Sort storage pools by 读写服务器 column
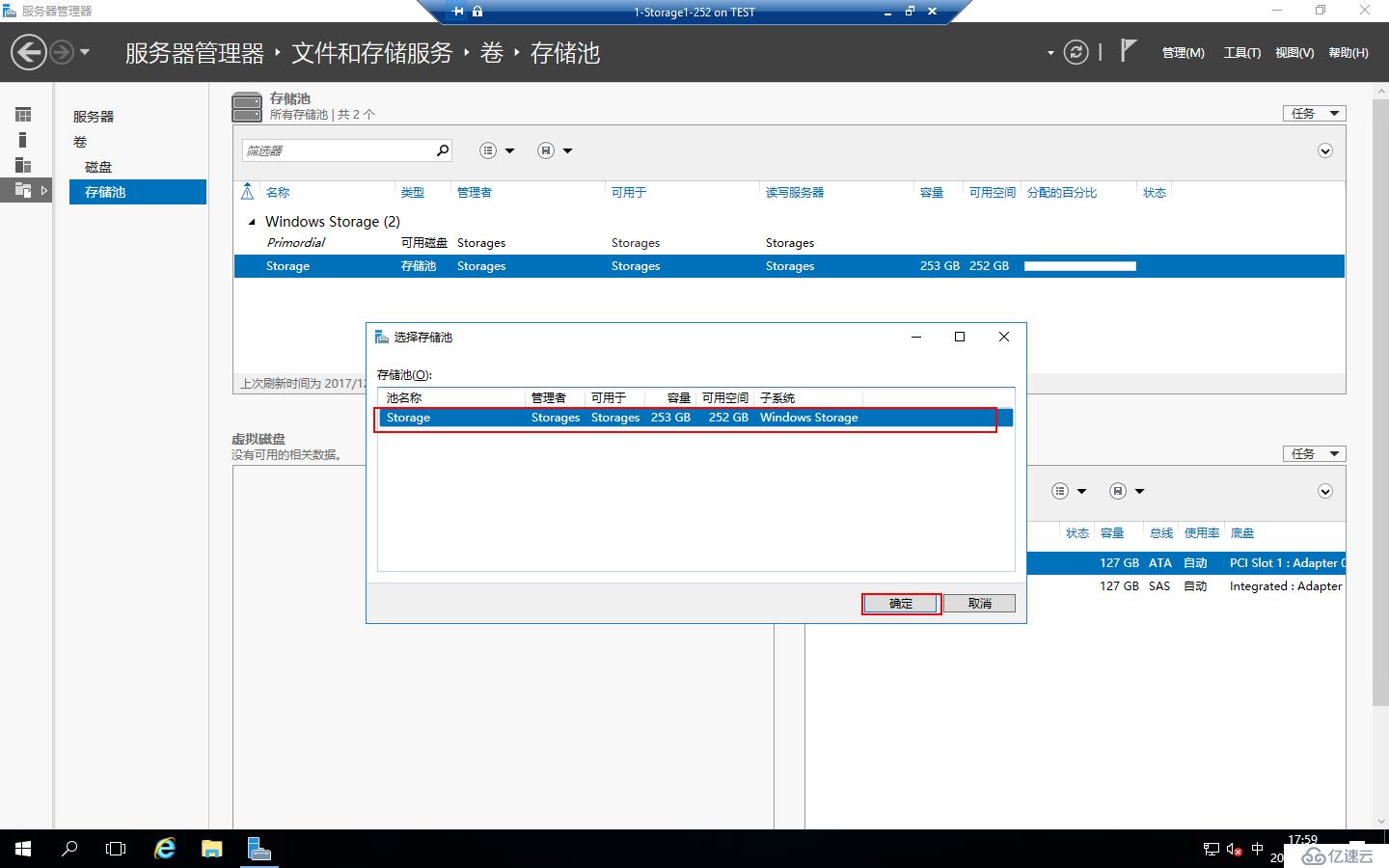The width and height of the screenshot is (1389, 868). tap(795, 193)
